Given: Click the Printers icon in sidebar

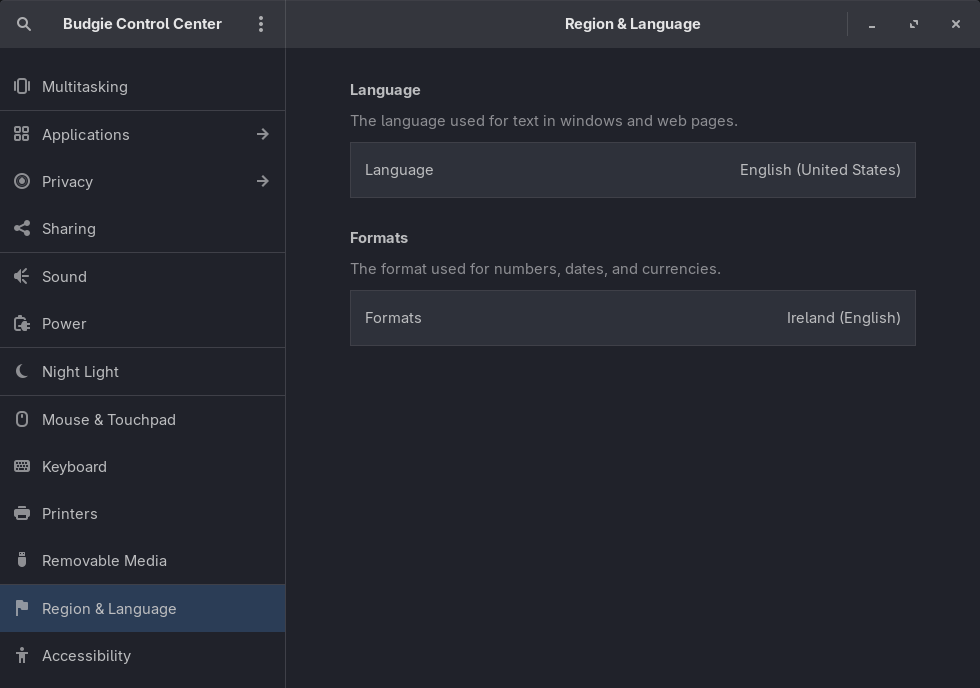Looking at the screenshot, I should [22, 514].
